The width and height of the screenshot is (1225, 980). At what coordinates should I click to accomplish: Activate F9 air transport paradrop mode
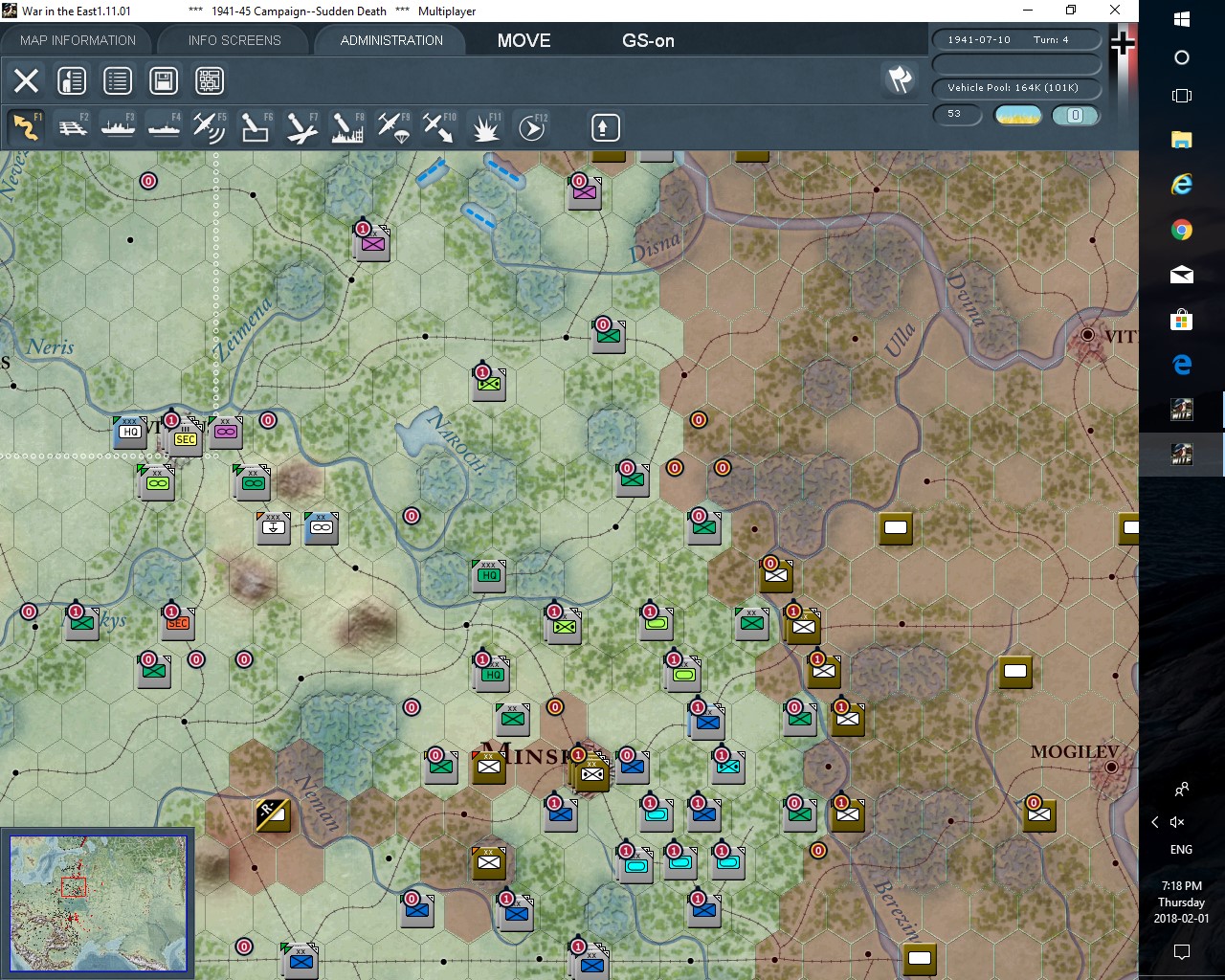coord(393,127)
